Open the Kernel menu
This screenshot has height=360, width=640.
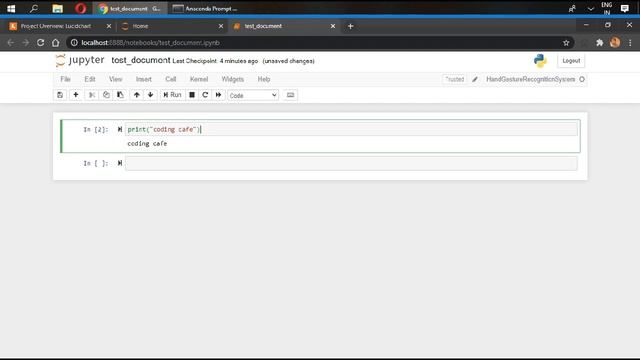[x=199, y=79]
